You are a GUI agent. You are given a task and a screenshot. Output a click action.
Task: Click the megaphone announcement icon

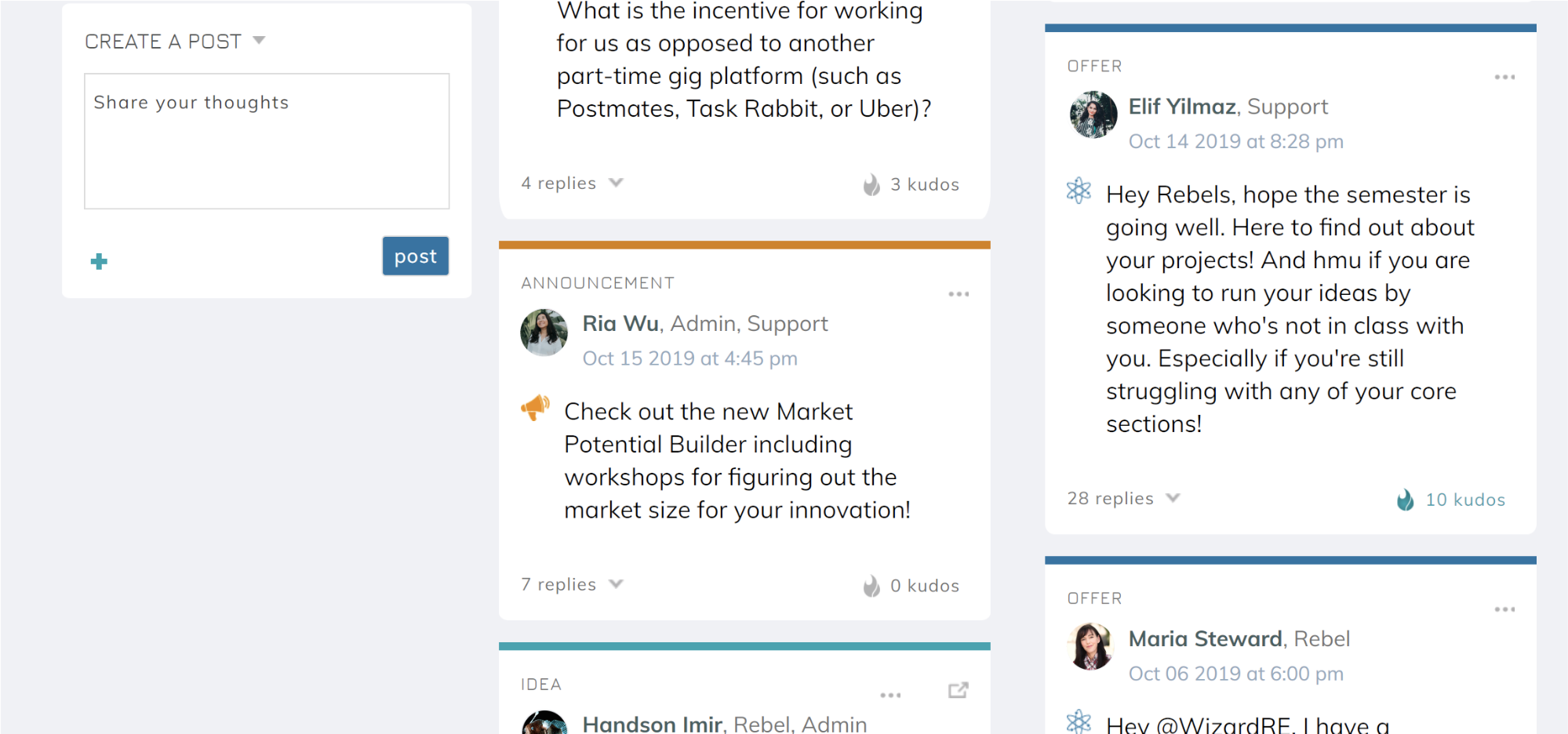click(536, 408)
